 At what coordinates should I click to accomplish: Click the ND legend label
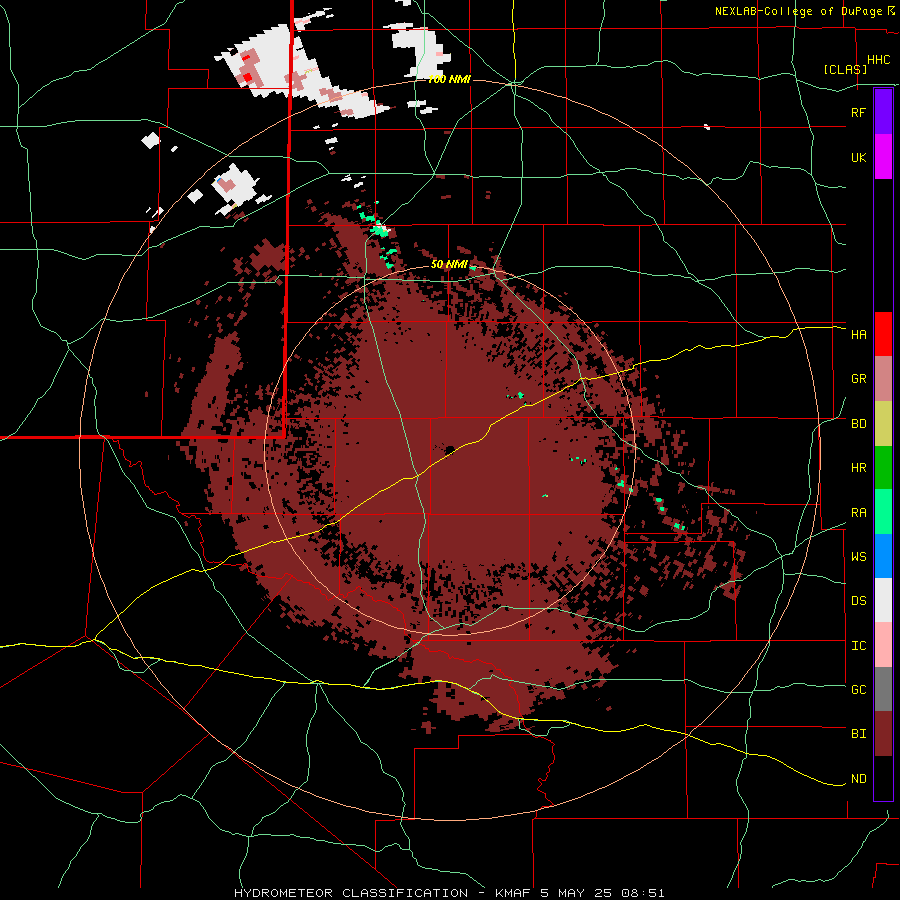[858, 779]
